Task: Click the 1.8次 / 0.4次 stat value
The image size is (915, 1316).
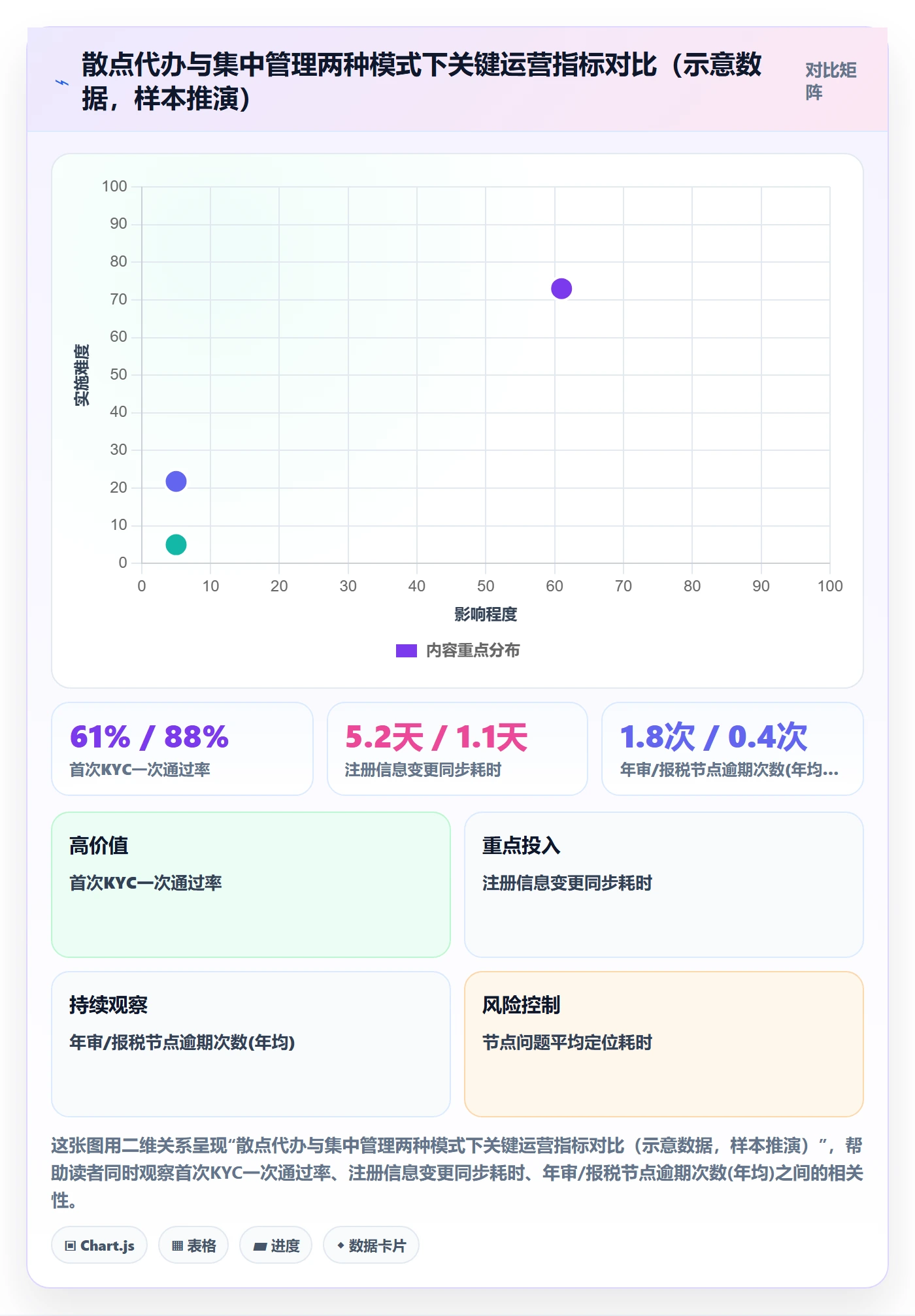Action: point(714,737)
